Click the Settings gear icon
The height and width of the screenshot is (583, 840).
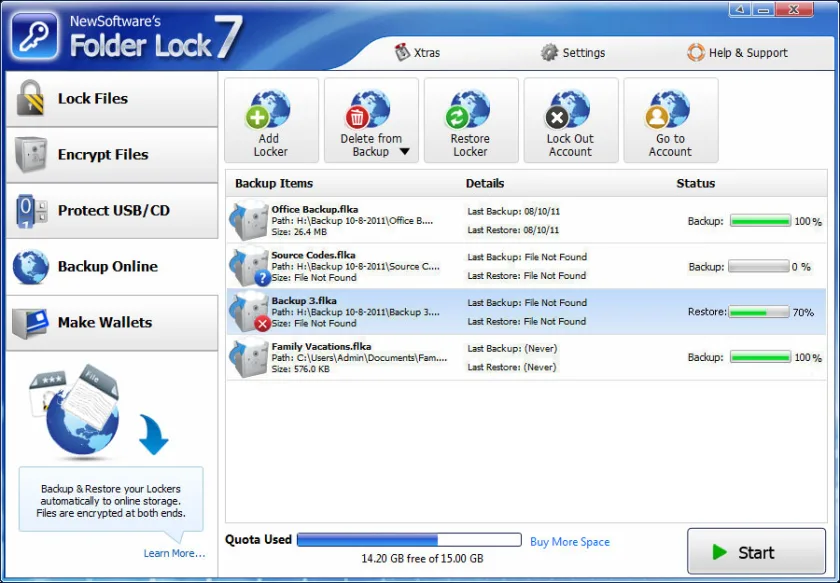(549, 53)
